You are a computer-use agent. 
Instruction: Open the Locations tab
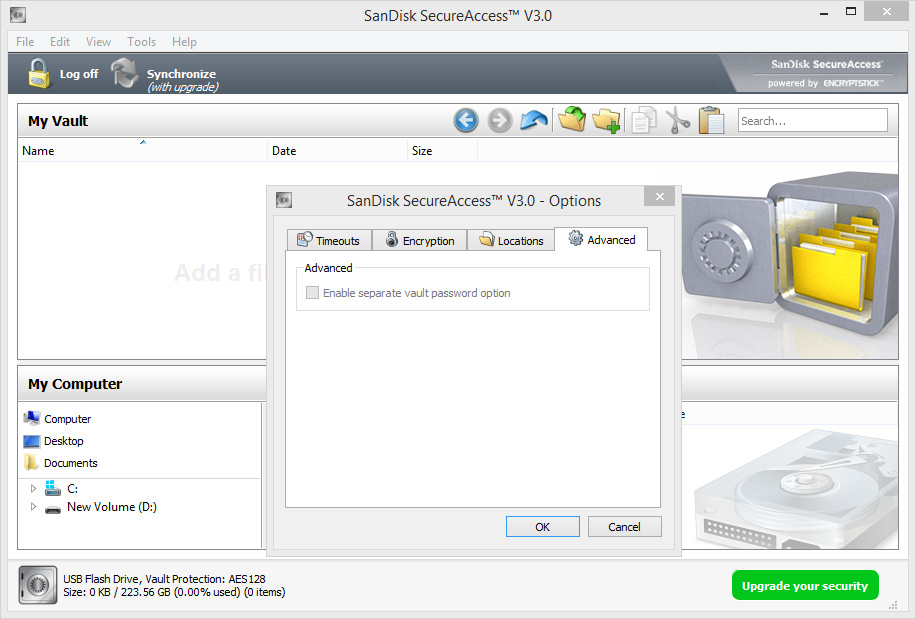(x=511, y=240)
